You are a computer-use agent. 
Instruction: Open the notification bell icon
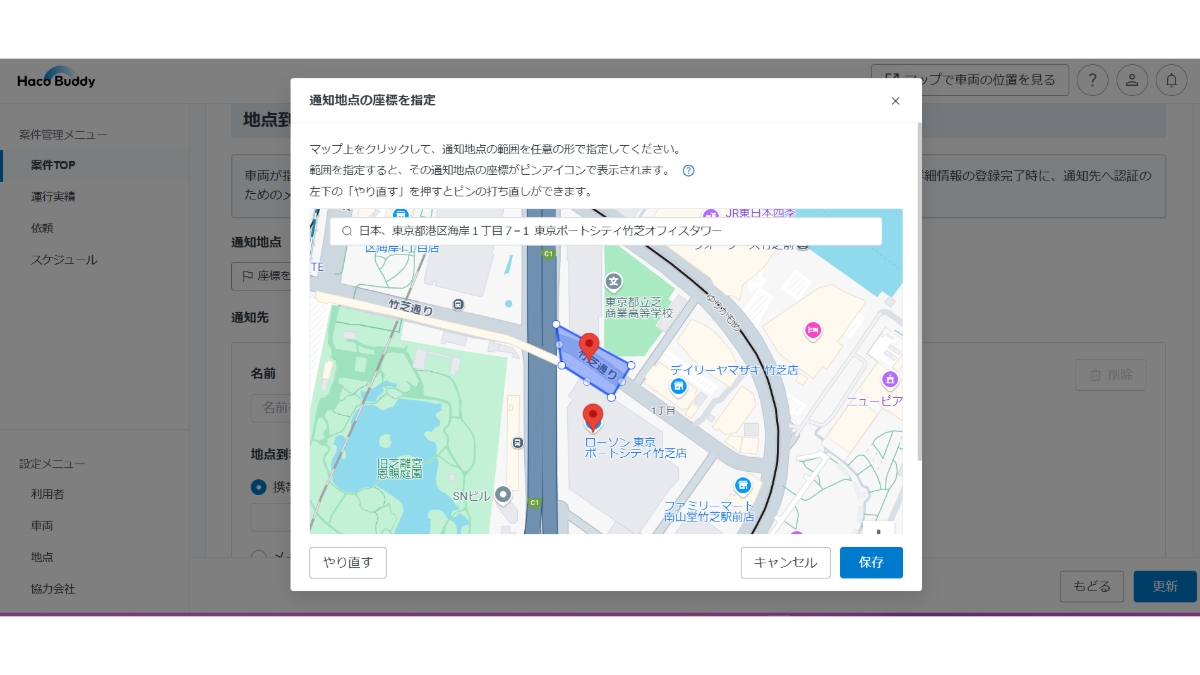(x=1172, y=80)
